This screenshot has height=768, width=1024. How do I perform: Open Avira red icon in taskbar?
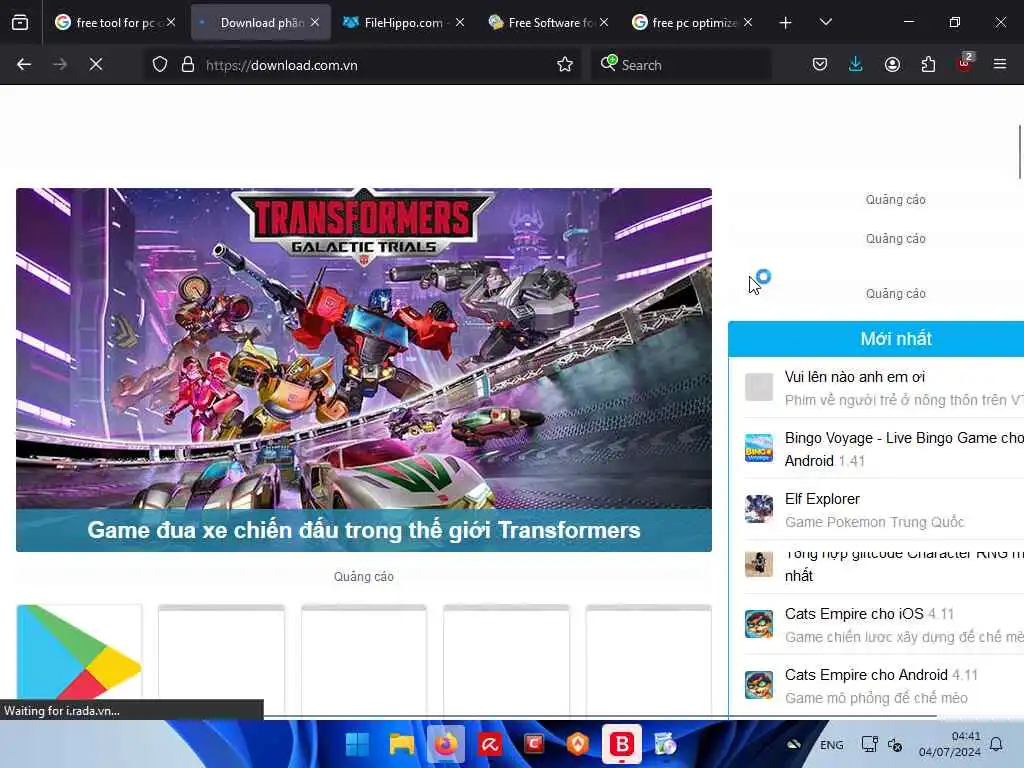click(x=490, y=744)
